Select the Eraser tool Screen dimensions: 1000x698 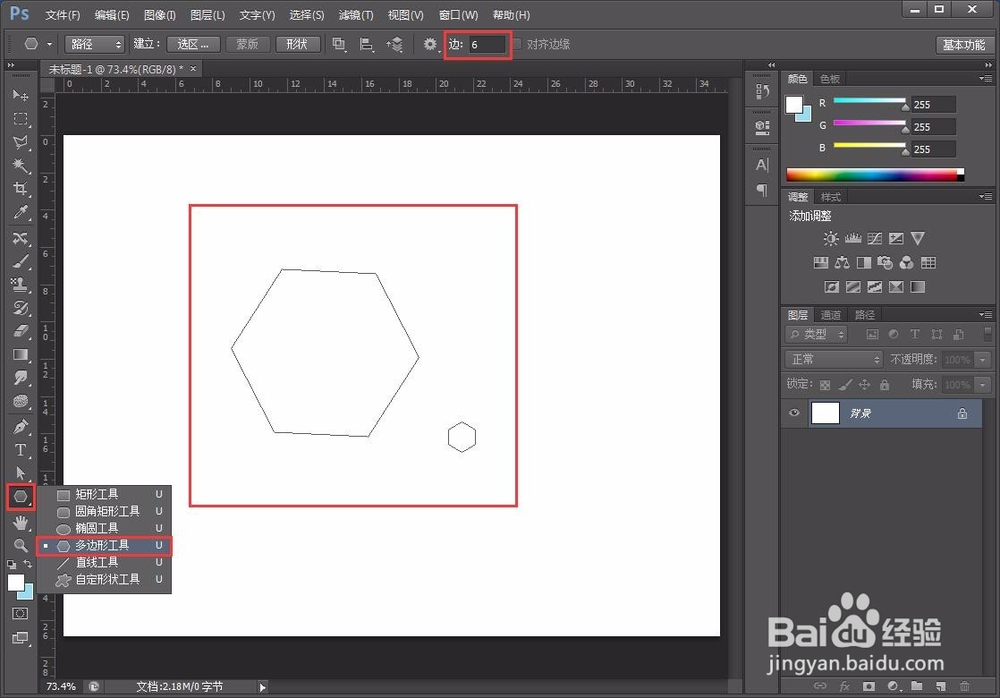(20, 331)
